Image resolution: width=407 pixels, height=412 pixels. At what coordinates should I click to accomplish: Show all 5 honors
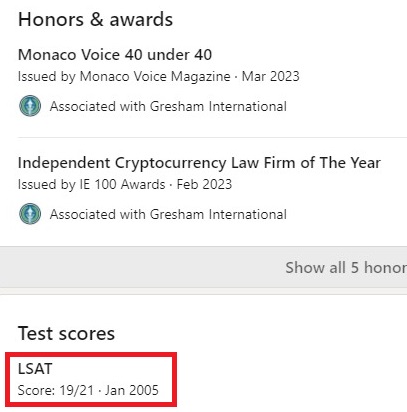[x=346, y=267]
